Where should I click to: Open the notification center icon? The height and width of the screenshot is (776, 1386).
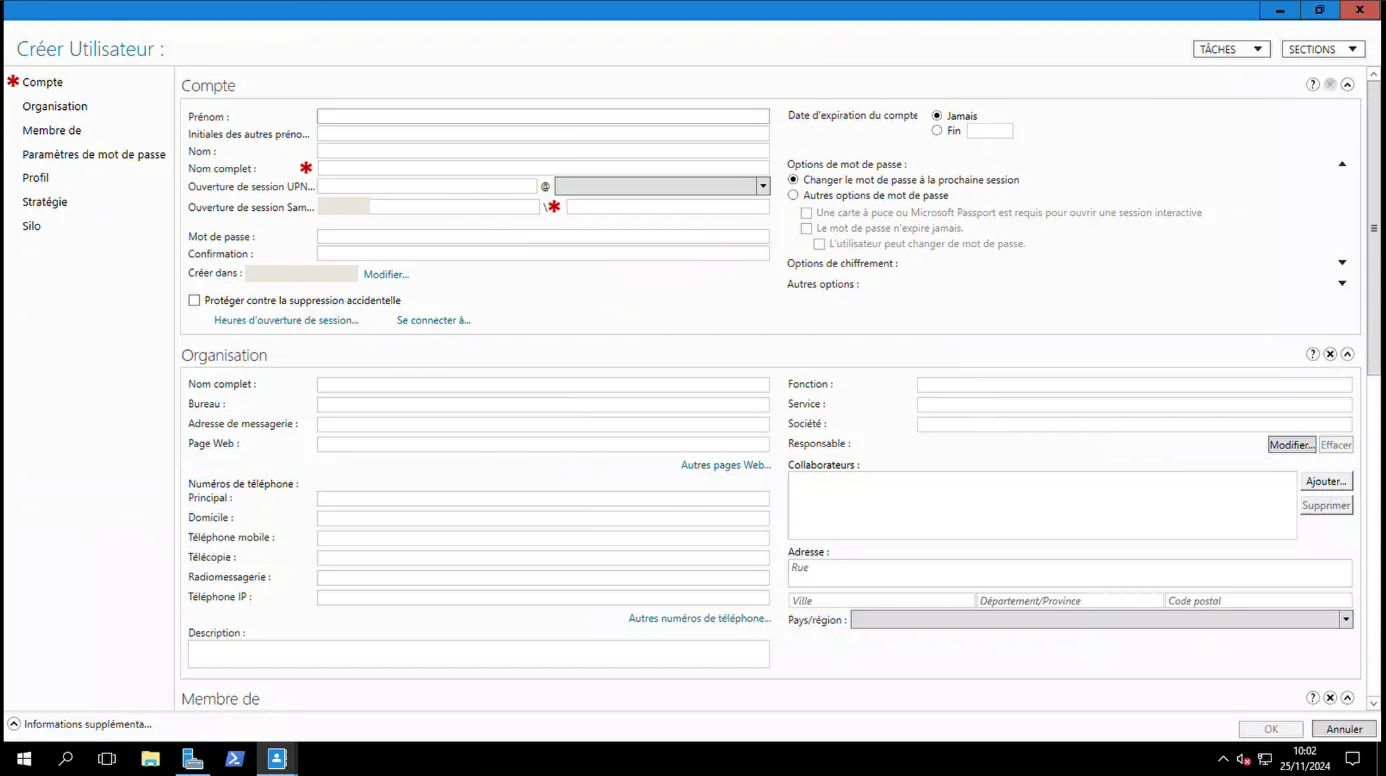point(1352,759)
